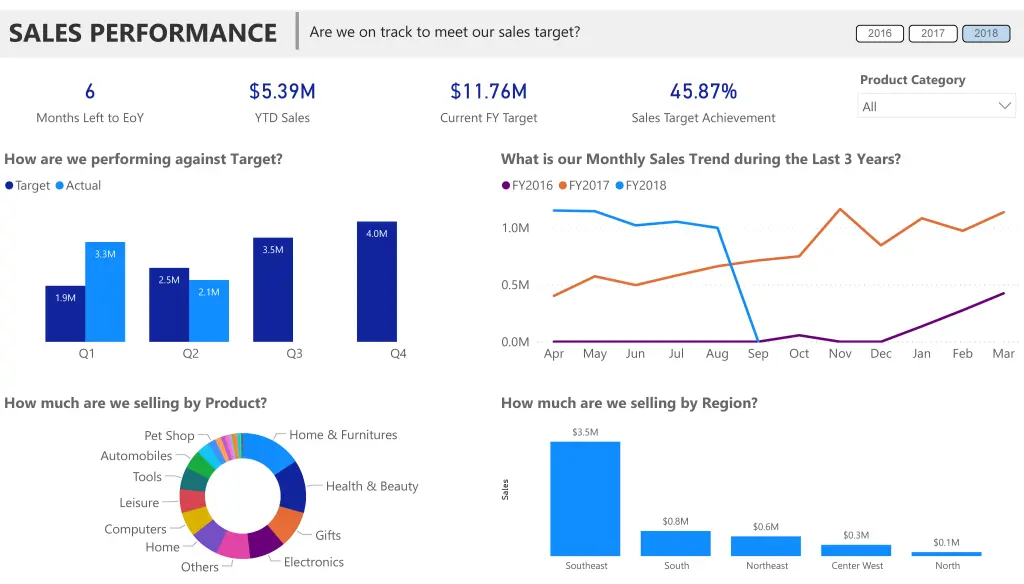Click the North region bar
The image size is (1024, 584).
pos(946,554)
